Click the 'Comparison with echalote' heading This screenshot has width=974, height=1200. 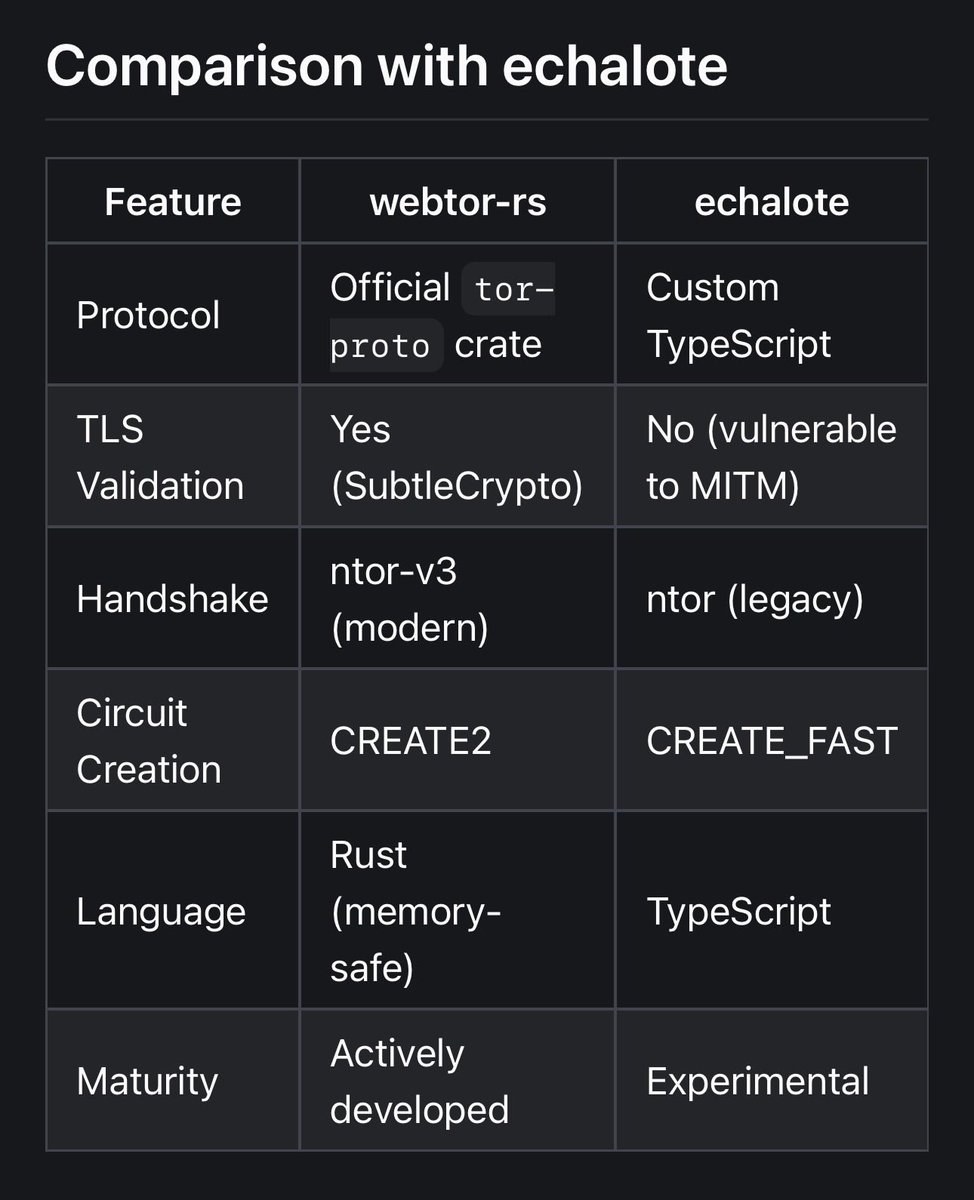[386, 65]
